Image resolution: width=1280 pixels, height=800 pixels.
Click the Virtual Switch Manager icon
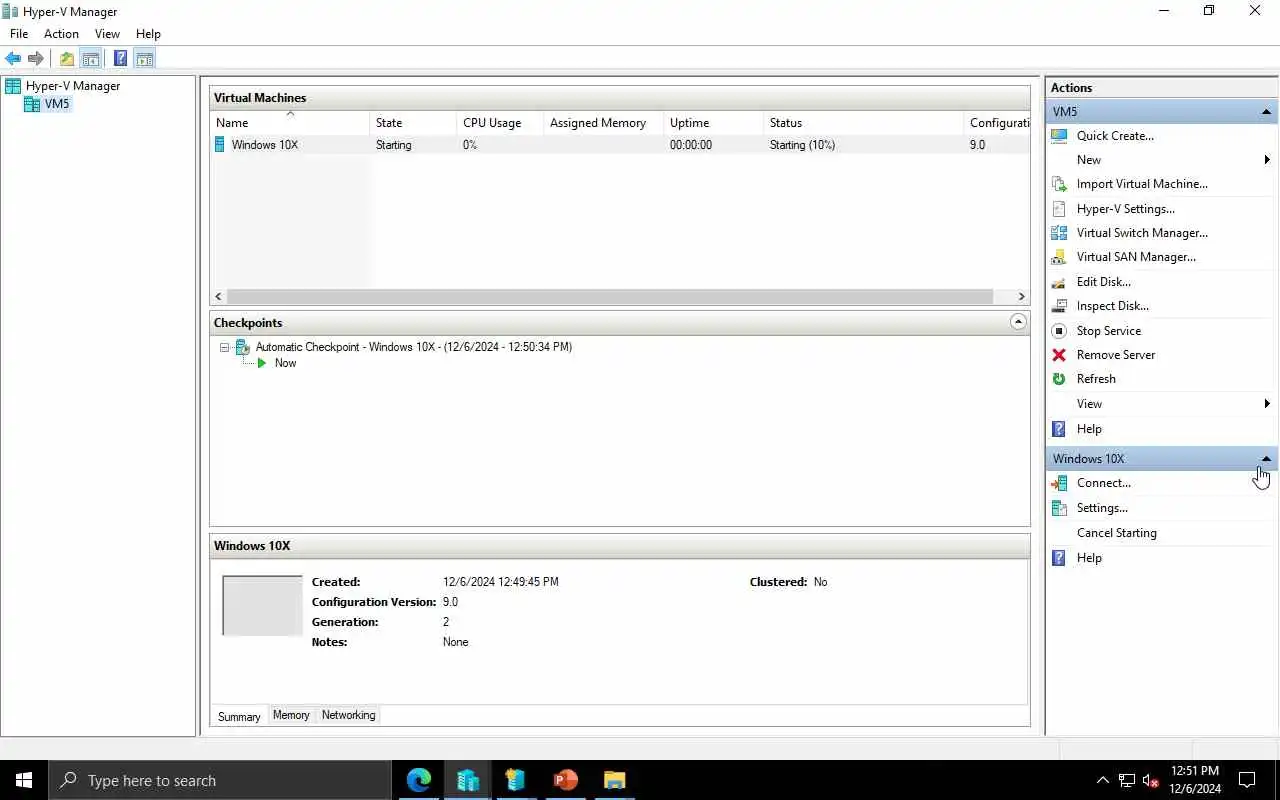tap(1059, 233)
